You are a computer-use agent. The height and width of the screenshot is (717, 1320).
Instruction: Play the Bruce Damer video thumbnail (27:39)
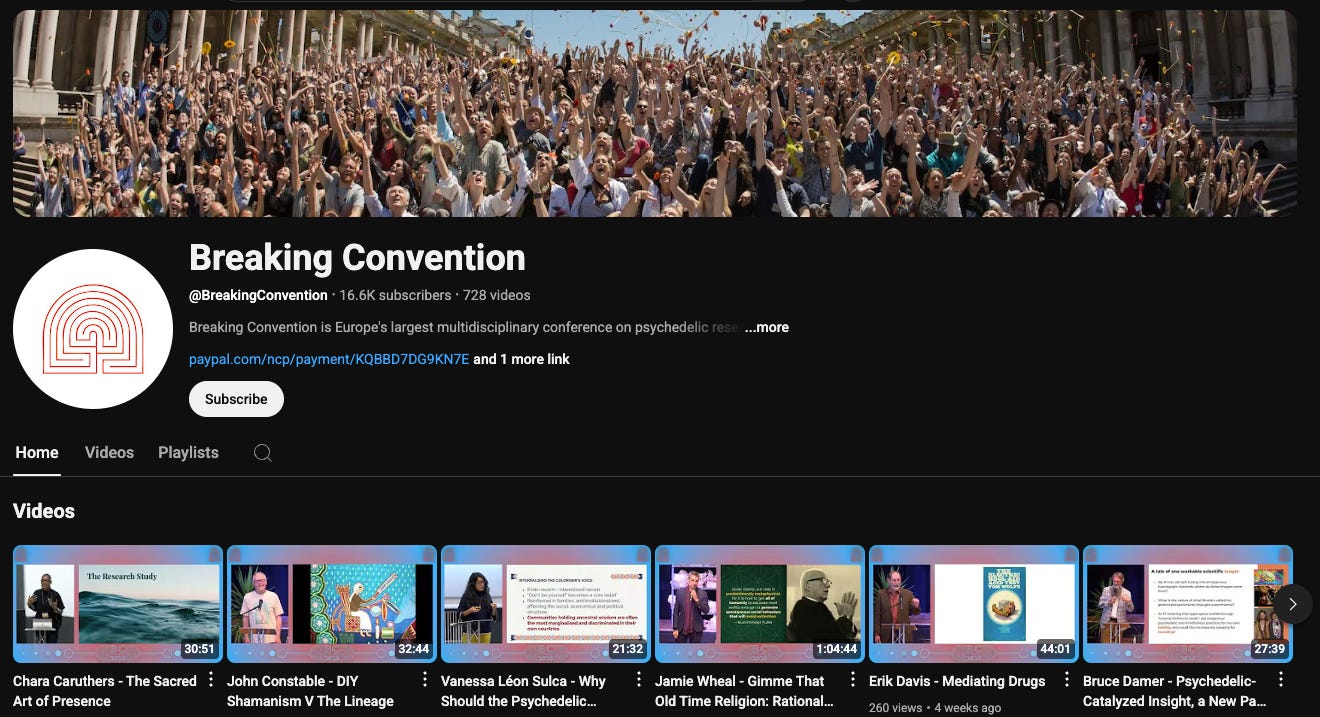tap(1188, 604)
